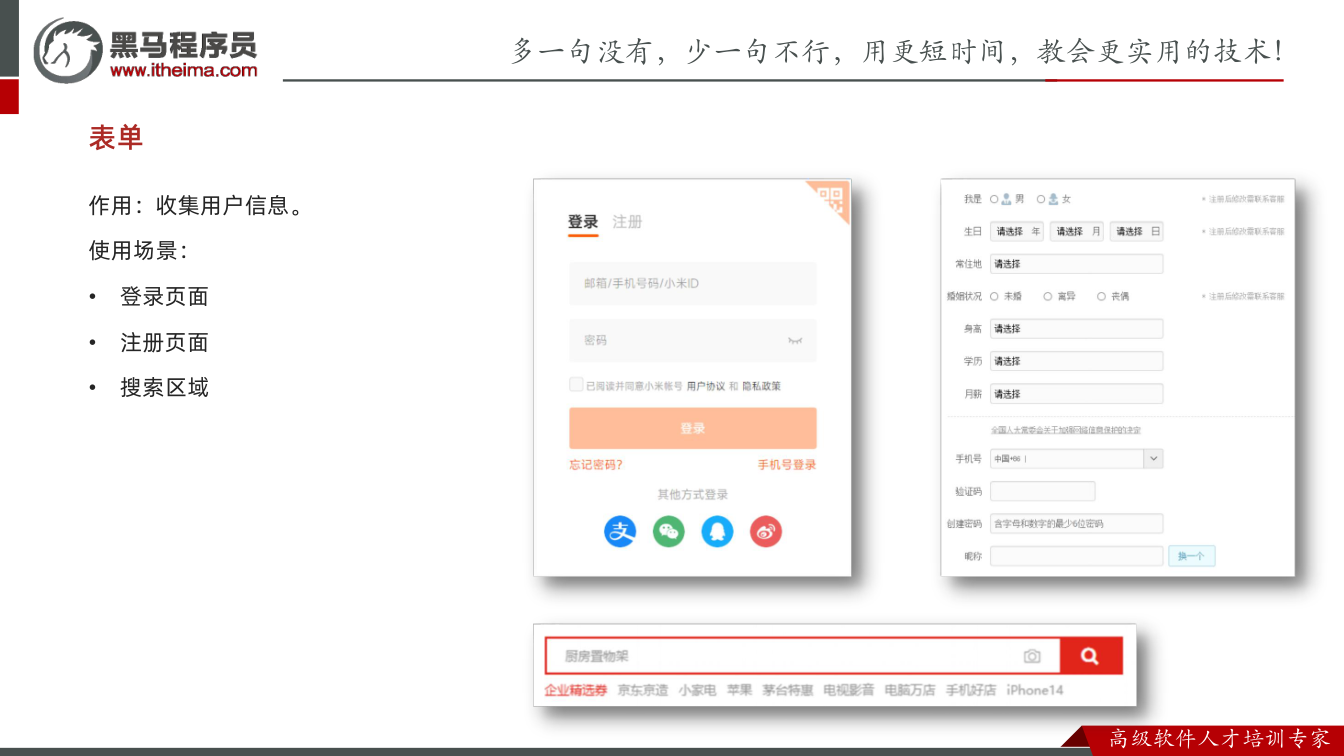Open the 学历 selector
Viewport: 1344px width, 756px height.
point(1077,361)
